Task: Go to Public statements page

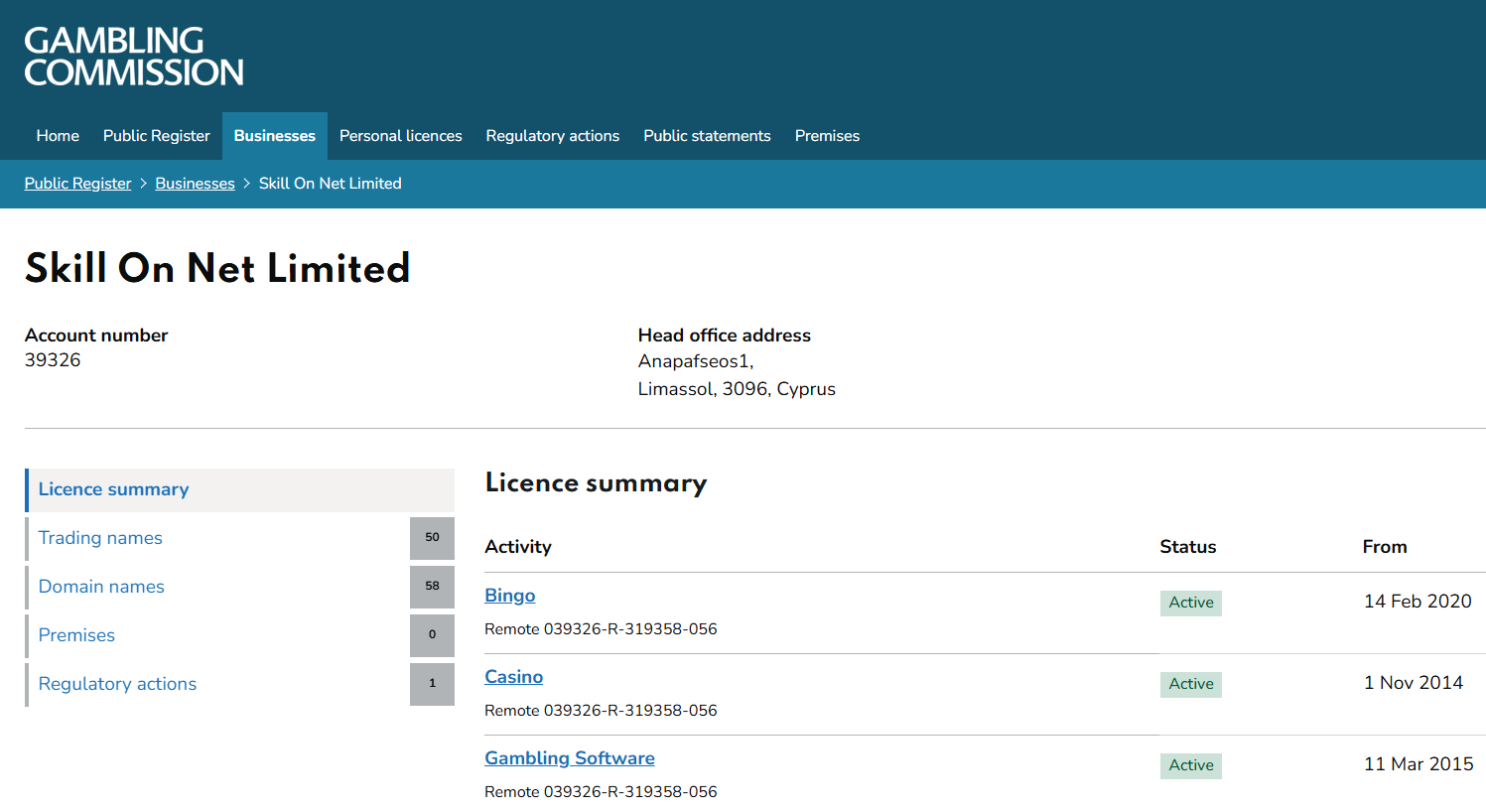Action: coord(707,136)
